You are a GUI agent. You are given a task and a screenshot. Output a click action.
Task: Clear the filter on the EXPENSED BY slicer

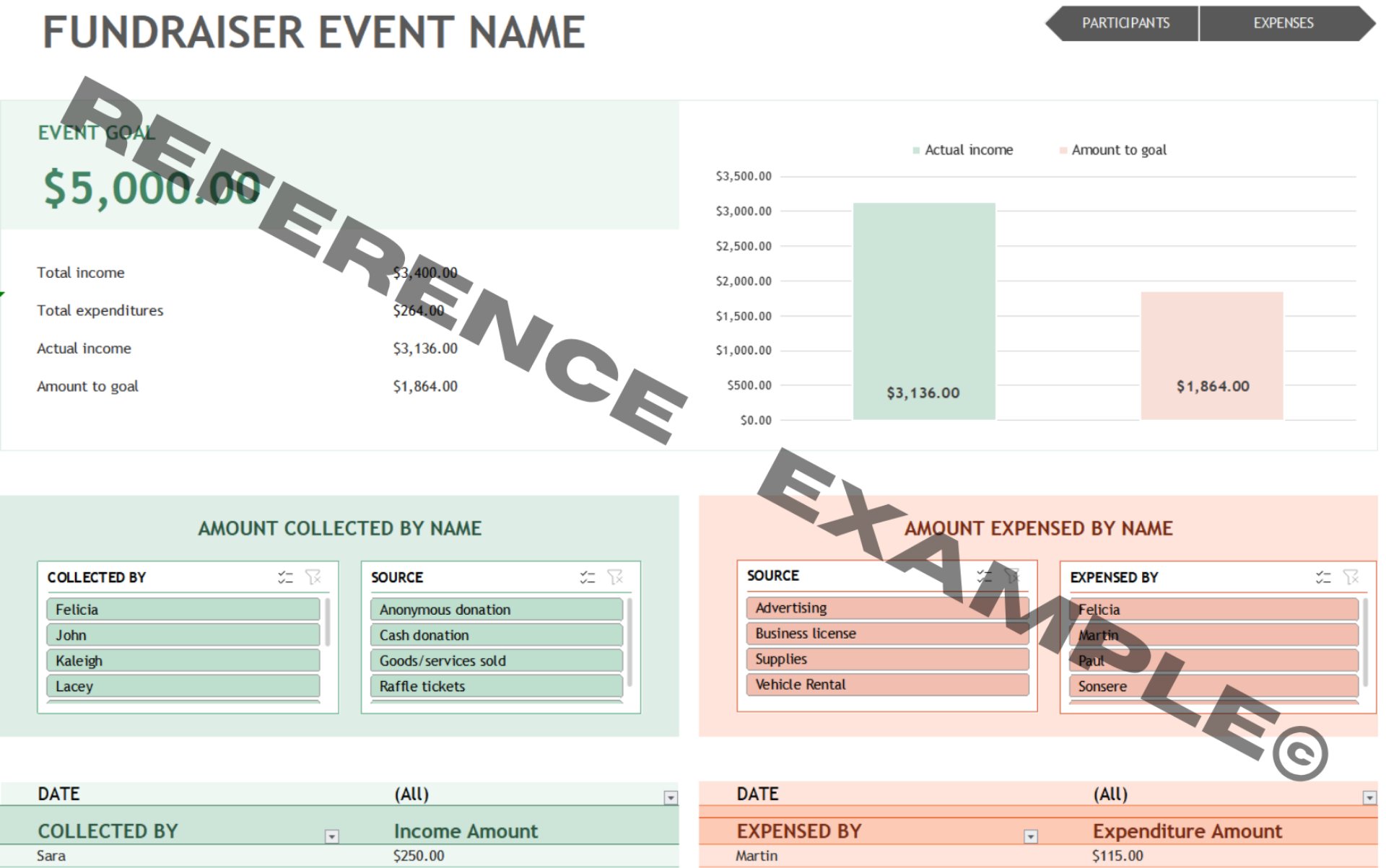(x=1350, y=577)
